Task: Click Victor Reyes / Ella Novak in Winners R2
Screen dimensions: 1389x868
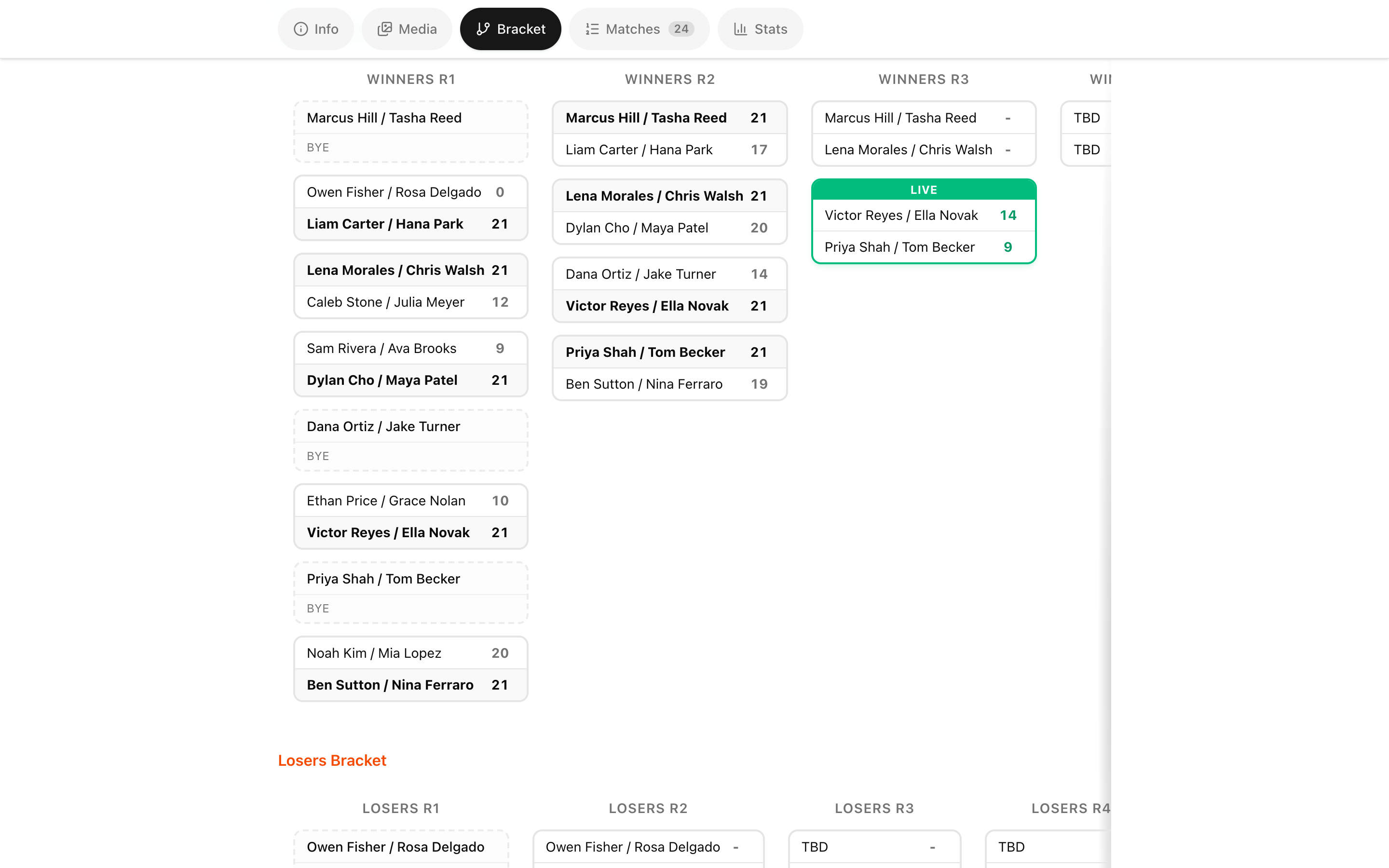Action: (669, 306)
